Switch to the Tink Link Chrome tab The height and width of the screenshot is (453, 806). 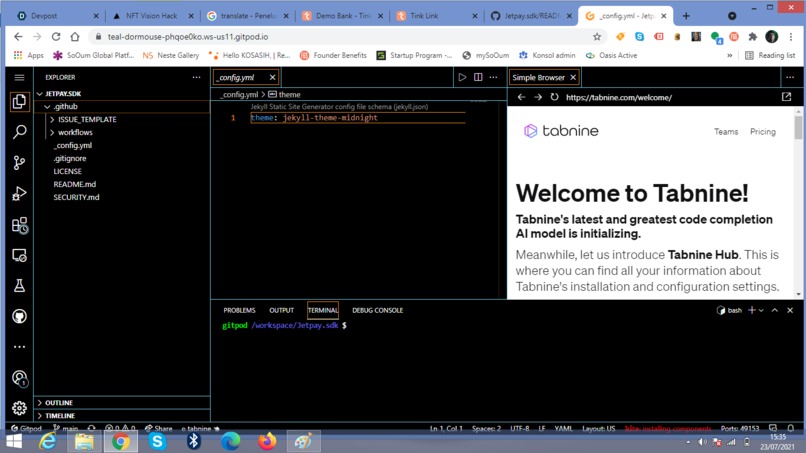pos(436,16)
